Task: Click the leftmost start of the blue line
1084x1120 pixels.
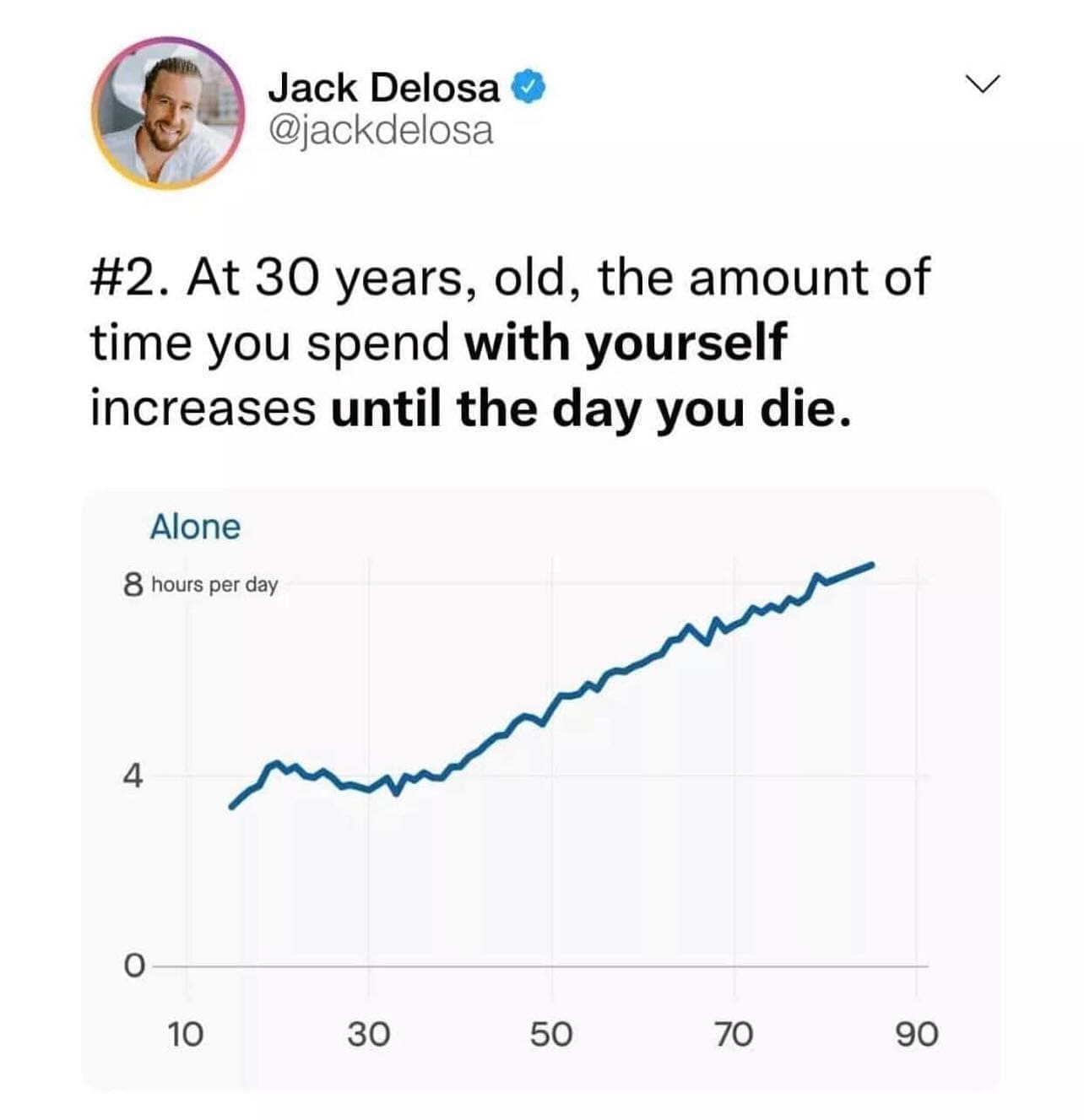Action: point(232,807)
